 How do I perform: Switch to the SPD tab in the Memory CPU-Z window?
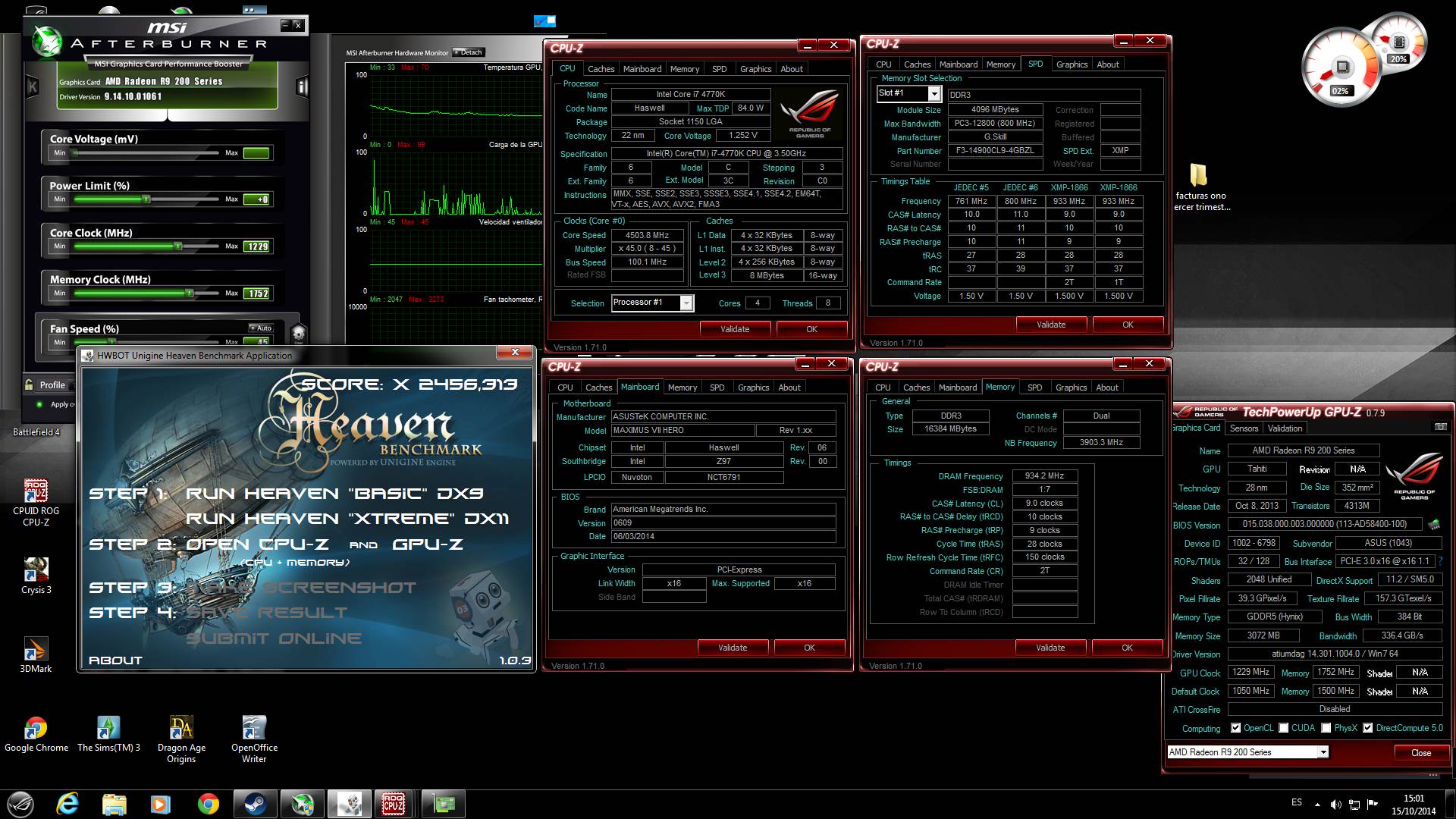(1034, 388)
